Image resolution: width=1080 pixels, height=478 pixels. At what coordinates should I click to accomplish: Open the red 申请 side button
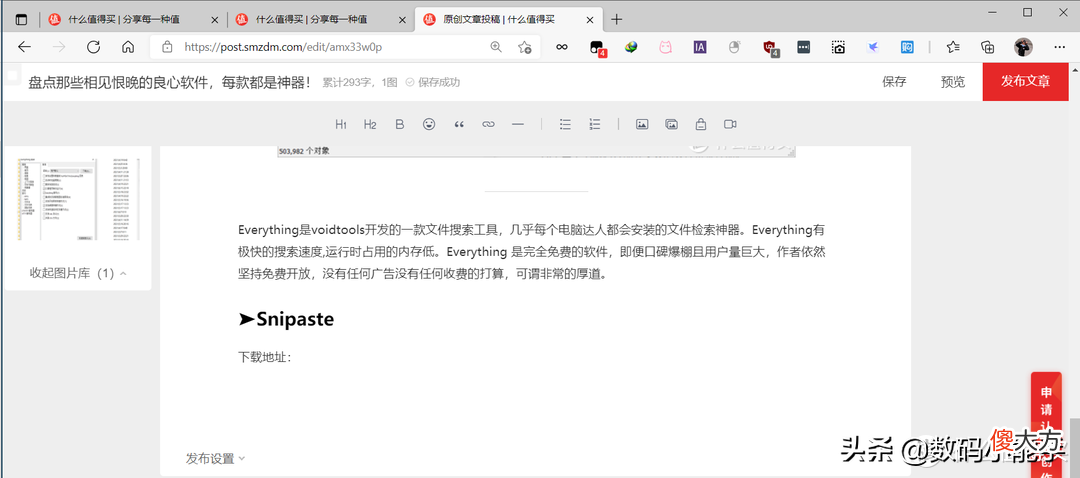pyautogui.click(x=1046, y=426)
